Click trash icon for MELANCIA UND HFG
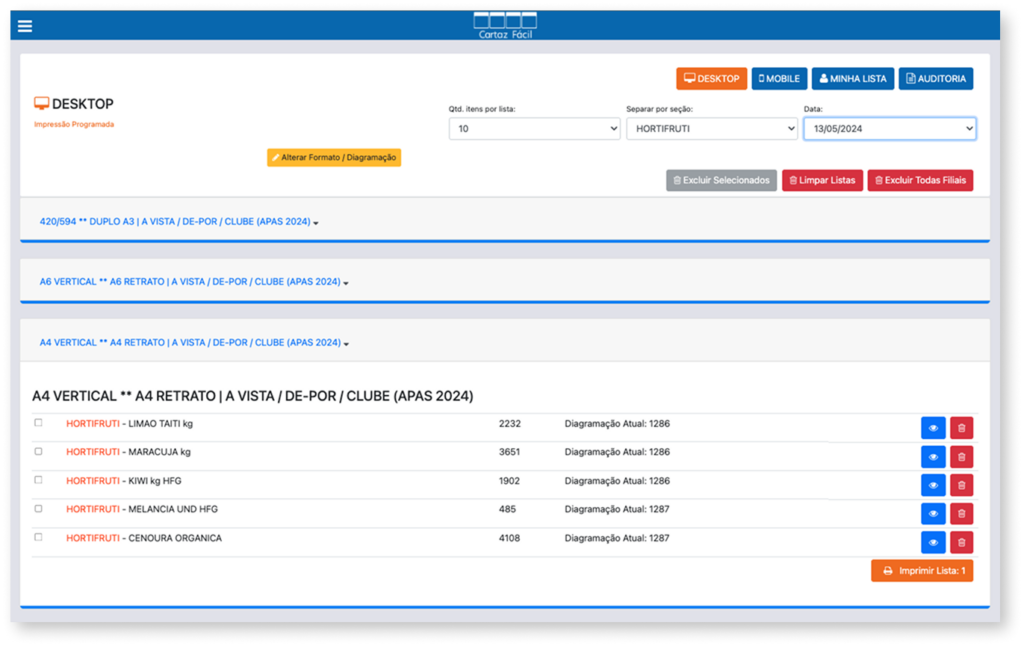Viewport: 1024px width, 646px height. [x=961, y=514]
